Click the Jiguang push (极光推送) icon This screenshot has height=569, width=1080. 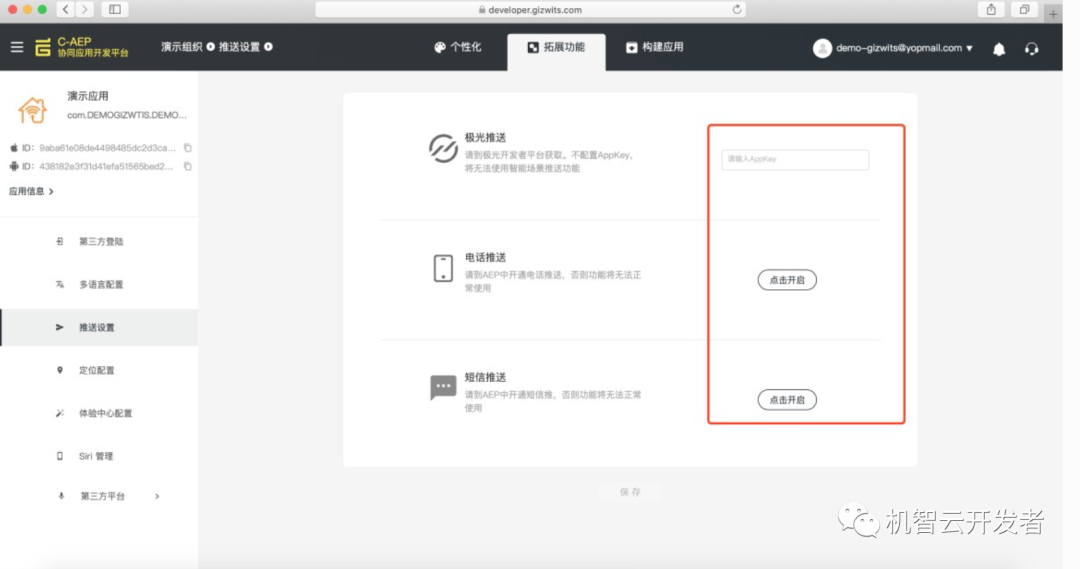[443, 148]
